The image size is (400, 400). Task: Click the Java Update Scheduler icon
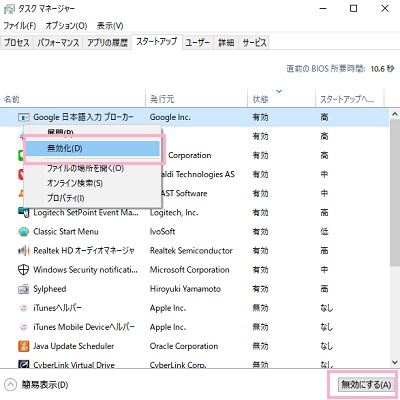[x=23, y=346]
